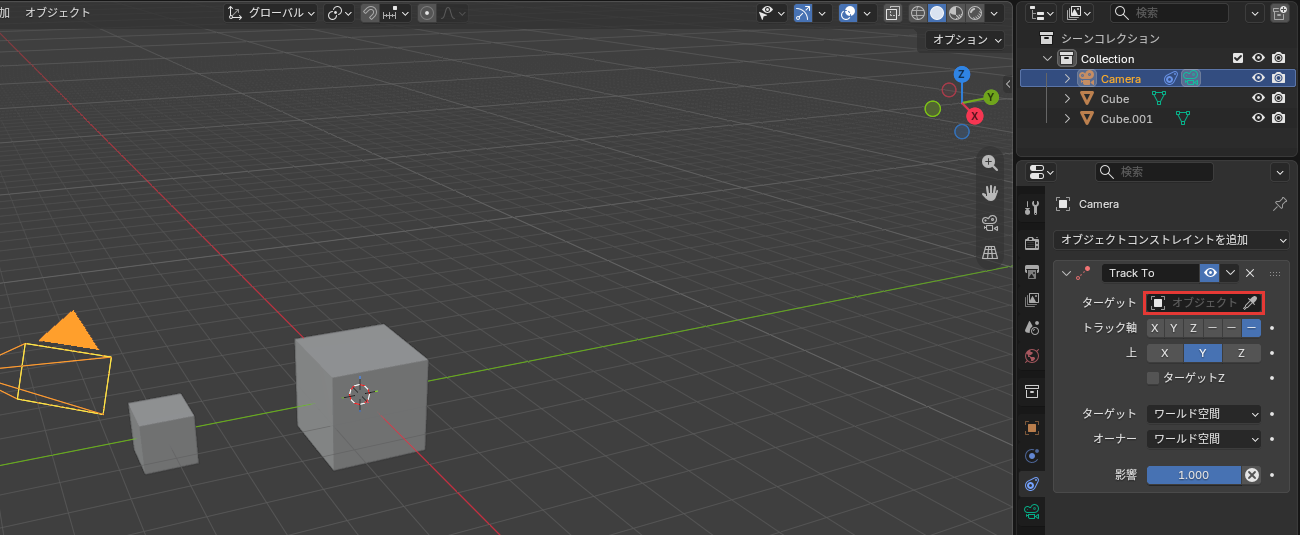Toggle Track To constraint visibility eye
The height and width of the screenshot is (535, 1300).
click(x=1210, y=273)
